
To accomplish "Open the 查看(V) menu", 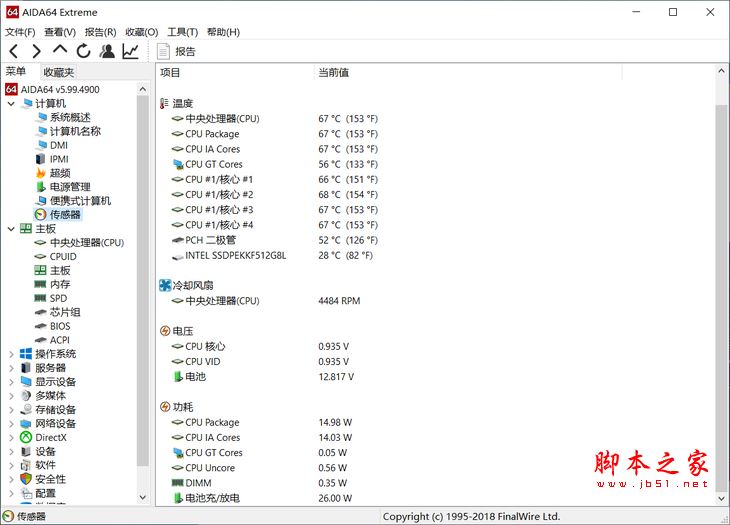I will pyautogui.click(x=60, y=32).
